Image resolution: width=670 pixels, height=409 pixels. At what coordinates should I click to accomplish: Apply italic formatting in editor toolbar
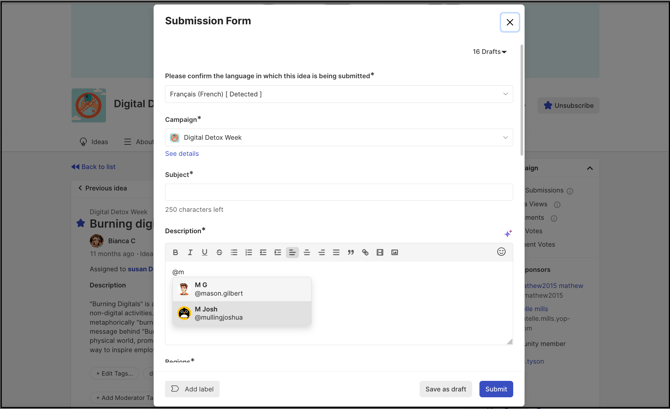click(190, 253)
